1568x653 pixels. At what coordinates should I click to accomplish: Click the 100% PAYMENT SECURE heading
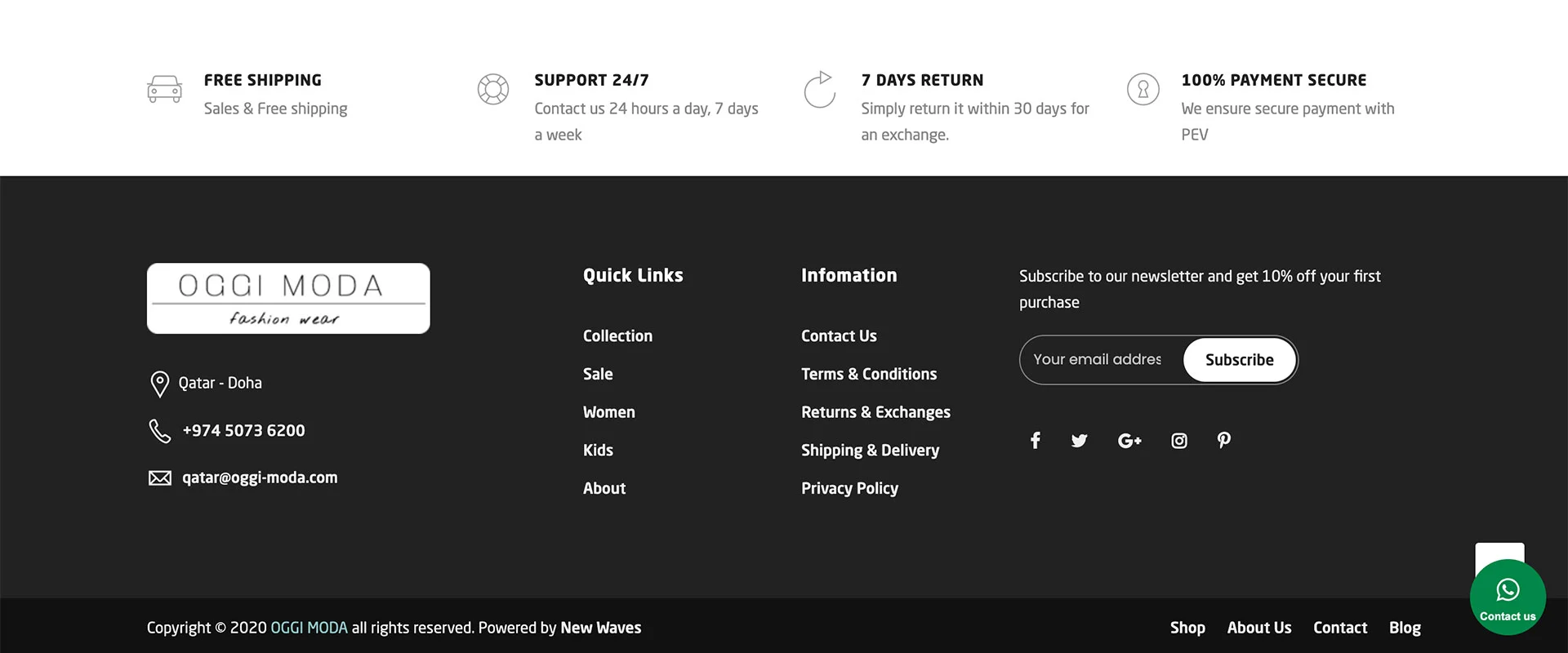point(1274,80)
